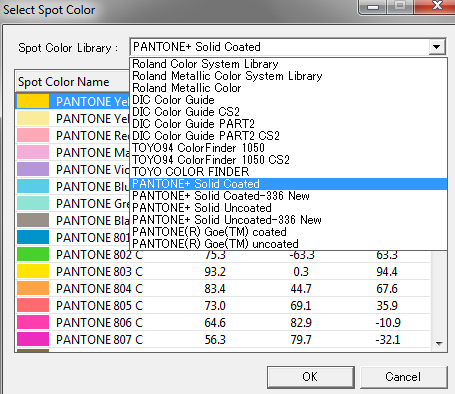
Task: Select DIC Color Guide CS2 library
Action: (x=288, y=112)
